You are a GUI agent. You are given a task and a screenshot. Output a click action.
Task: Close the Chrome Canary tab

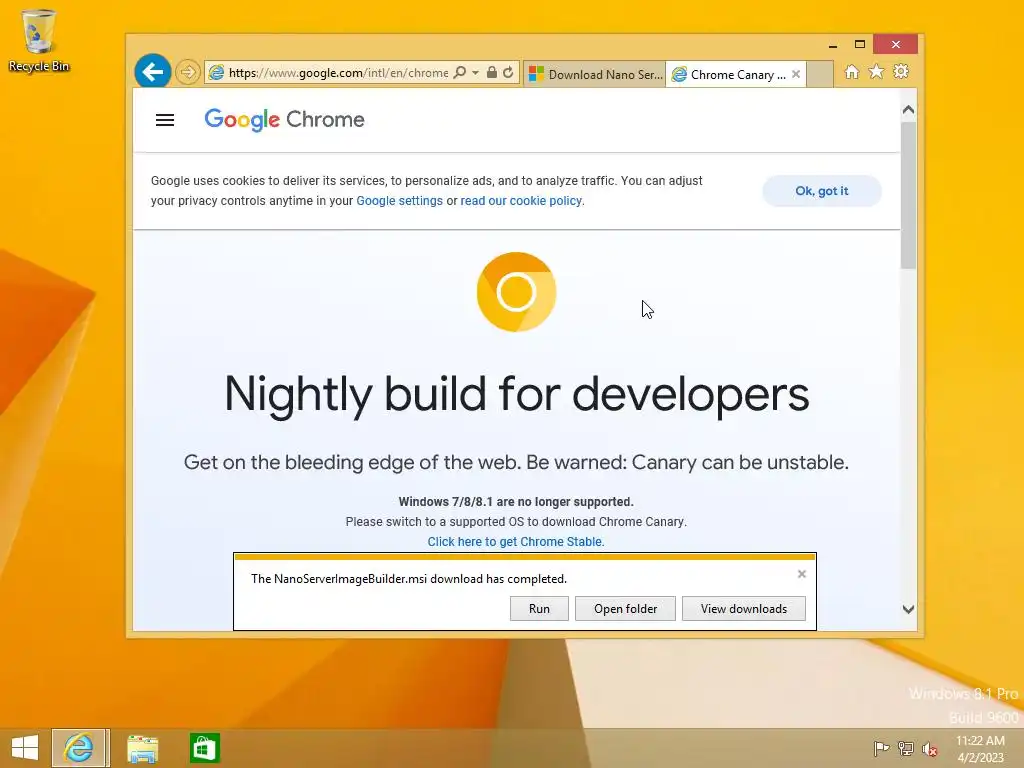796,74
